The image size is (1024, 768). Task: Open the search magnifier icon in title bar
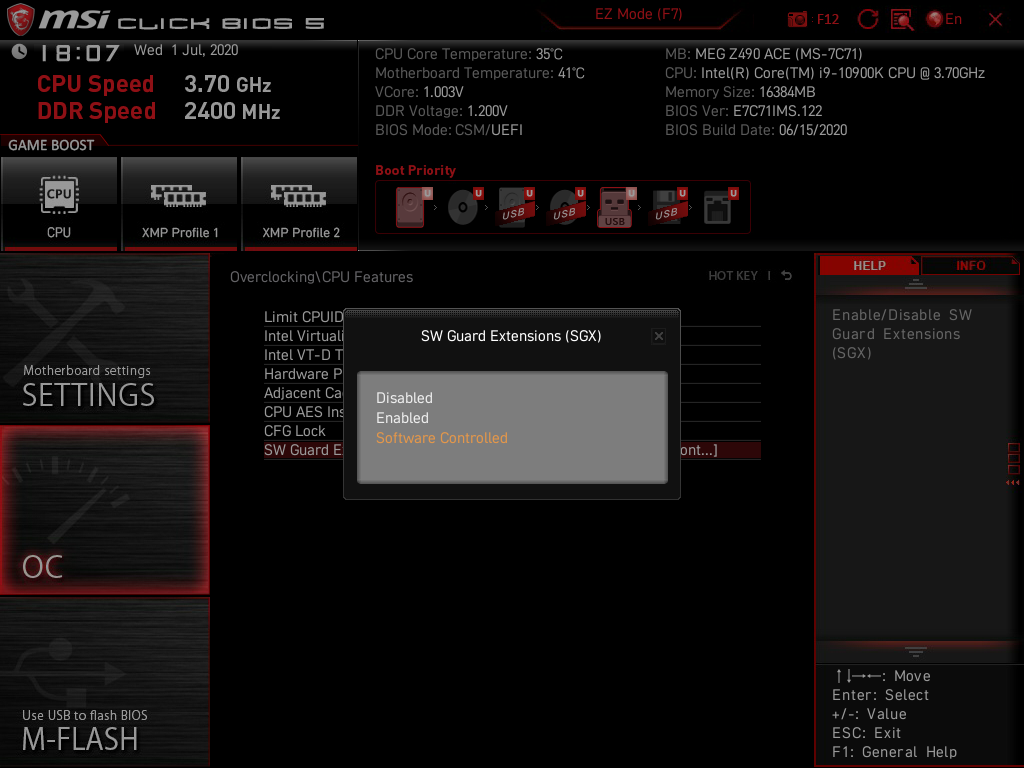[x=900, y=18]
